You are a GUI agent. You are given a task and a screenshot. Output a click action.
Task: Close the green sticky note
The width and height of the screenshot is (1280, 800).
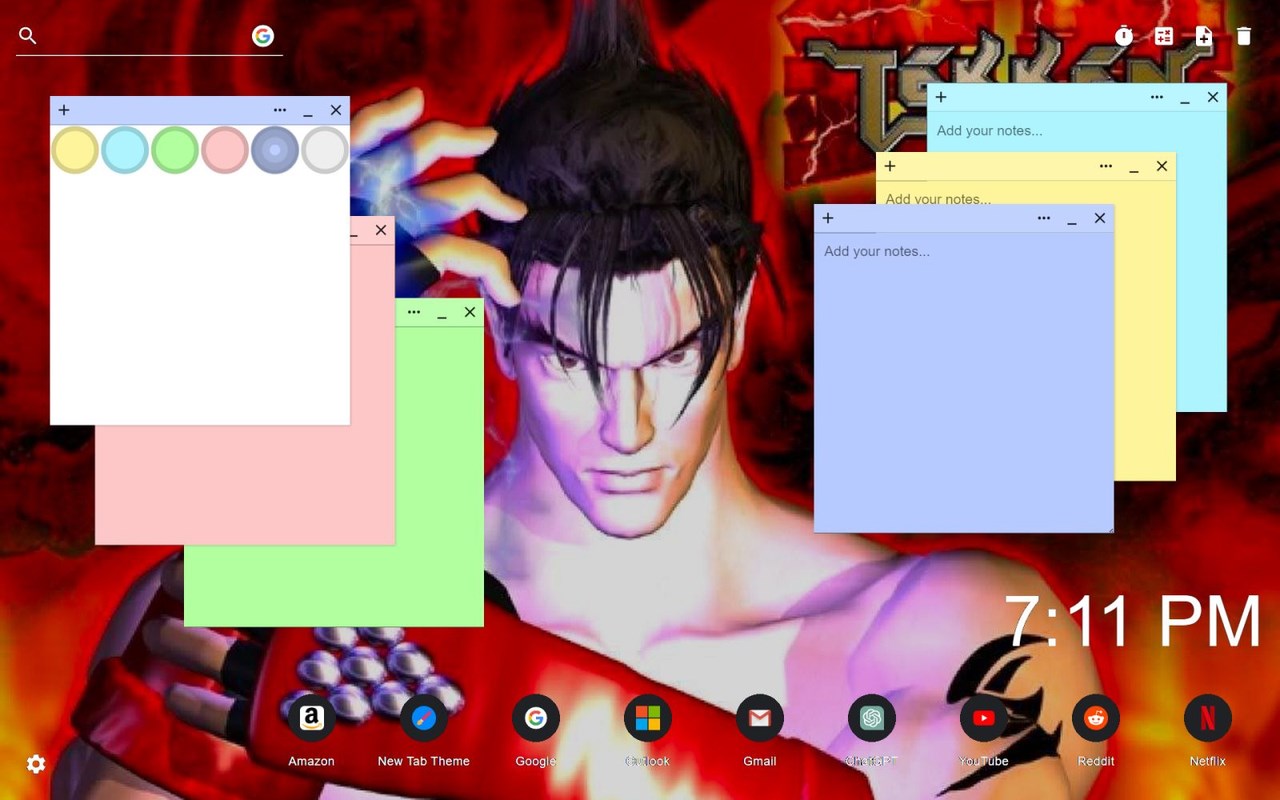click(470, 312)
